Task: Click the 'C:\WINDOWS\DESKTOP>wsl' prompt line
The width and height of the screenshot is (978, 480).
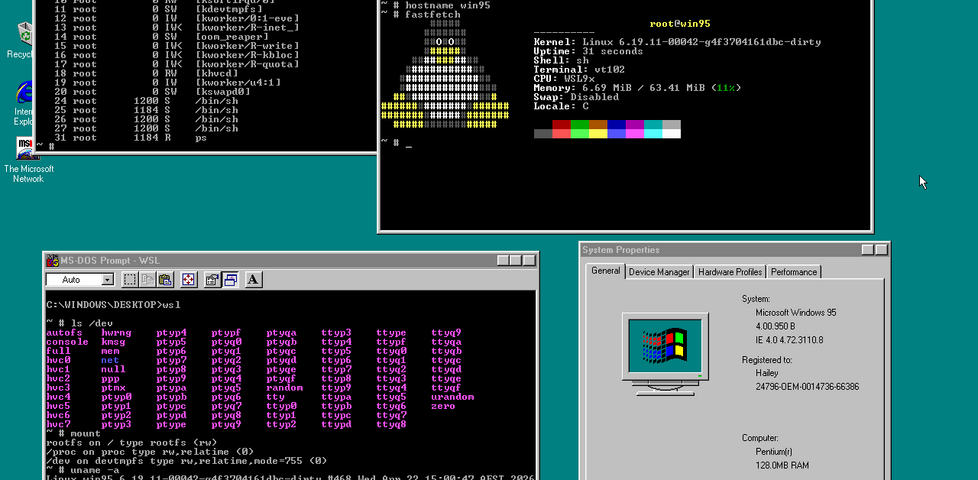Action: [x=114, y=305]
